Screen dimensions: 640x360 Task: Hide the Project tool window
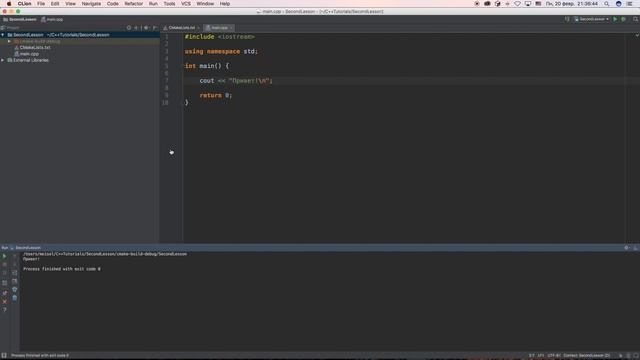154,28
